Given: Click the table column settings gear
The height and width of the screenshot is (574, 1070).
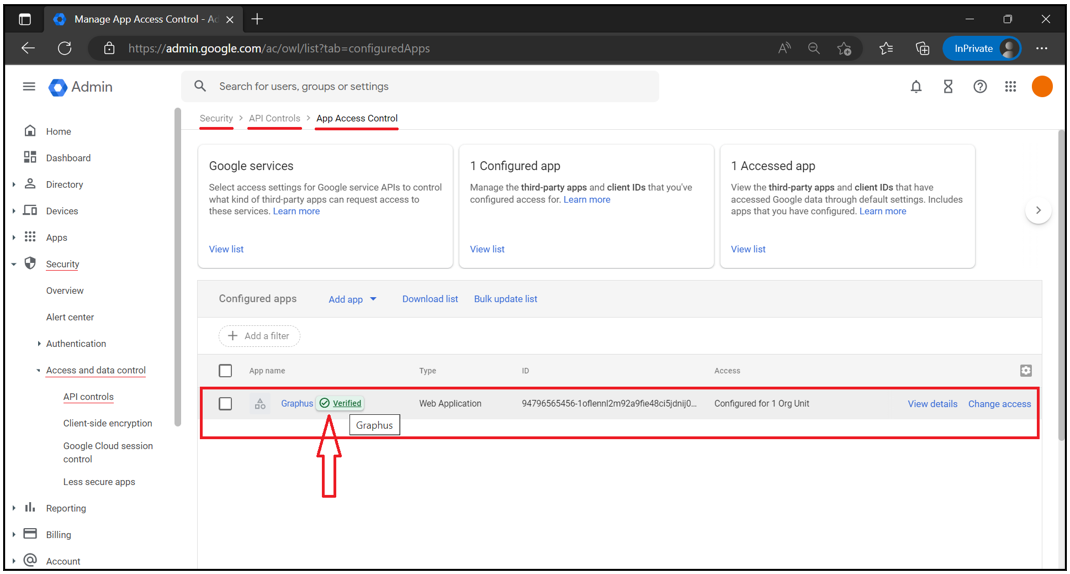Looking at the screenshot, I should click(1026, 371).
